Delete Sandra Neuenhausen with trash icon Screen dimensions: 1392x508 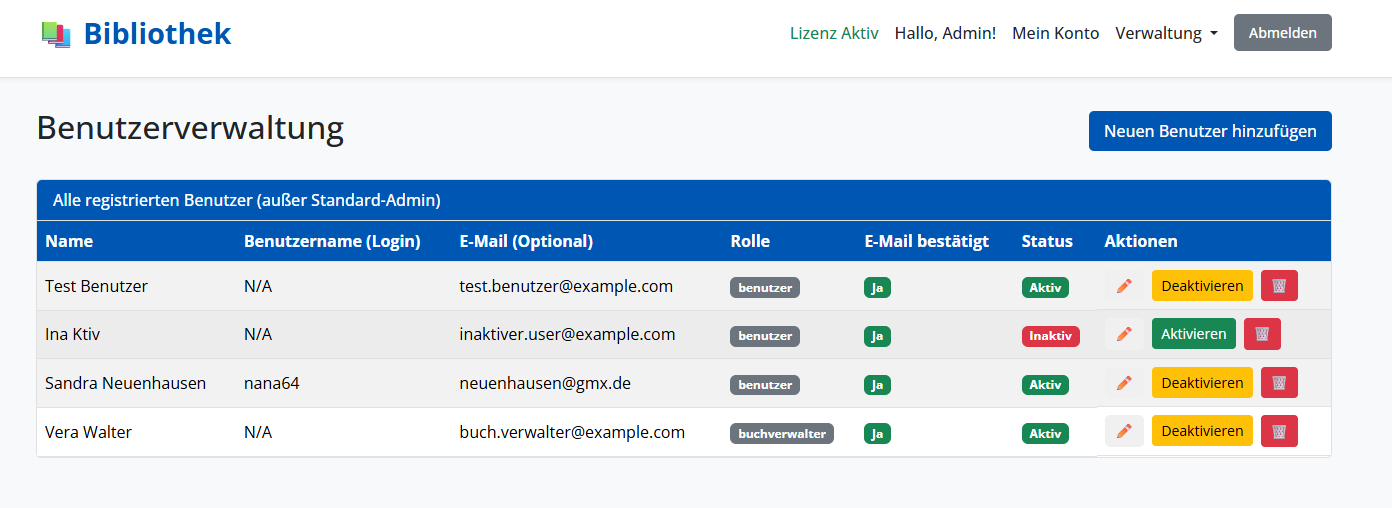tap(1279, 383)
